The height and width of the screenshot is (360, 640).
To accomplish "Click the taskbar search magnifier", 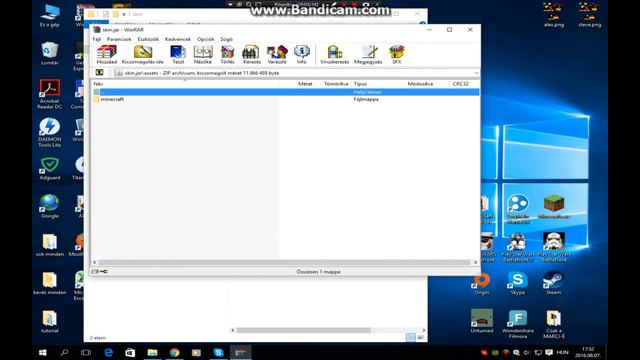I will pyautogui.click(x=64, y=352).
